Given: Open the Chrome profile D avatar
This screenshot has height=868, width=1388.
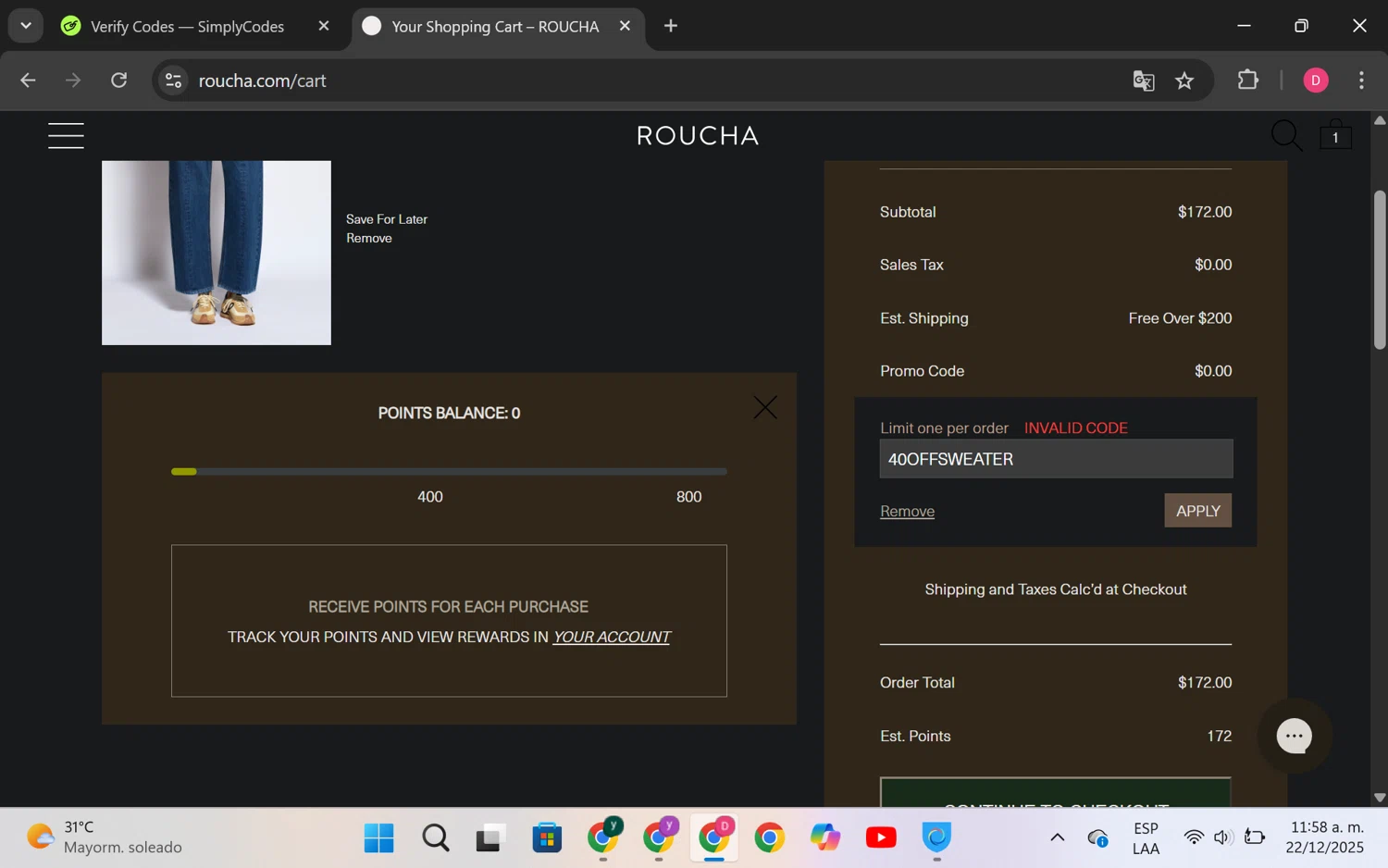Looking at the screenshot, I should click(x=1316, y=81).
